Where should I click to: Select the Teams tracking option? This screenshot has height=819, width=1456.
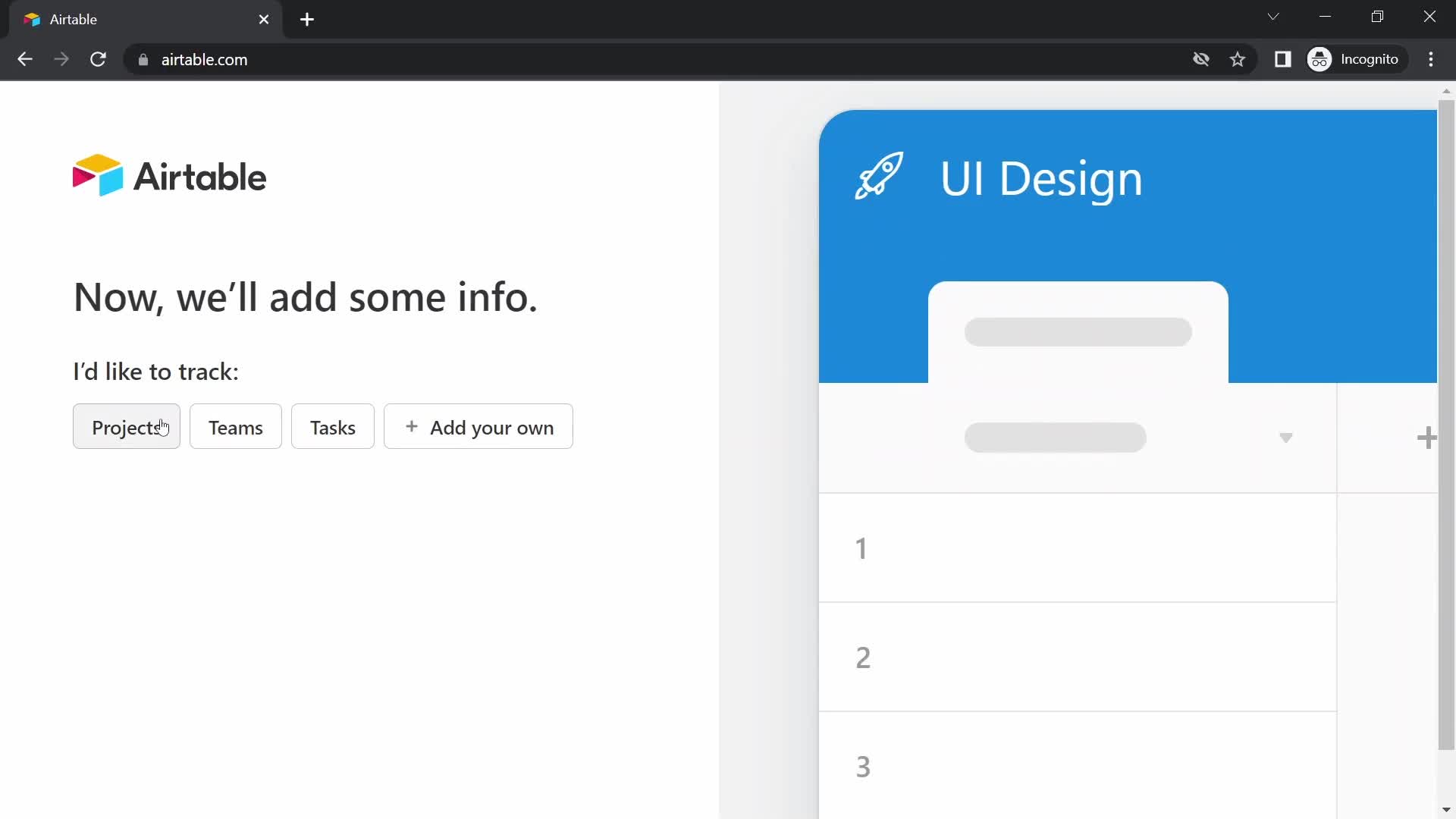[x=234, y=428]
